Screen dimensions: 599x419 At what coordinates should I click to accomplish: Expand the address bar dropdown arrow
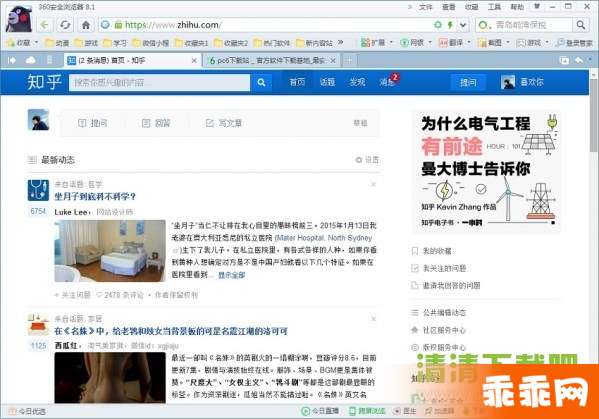pyautogui.click(x=463, y=25)
